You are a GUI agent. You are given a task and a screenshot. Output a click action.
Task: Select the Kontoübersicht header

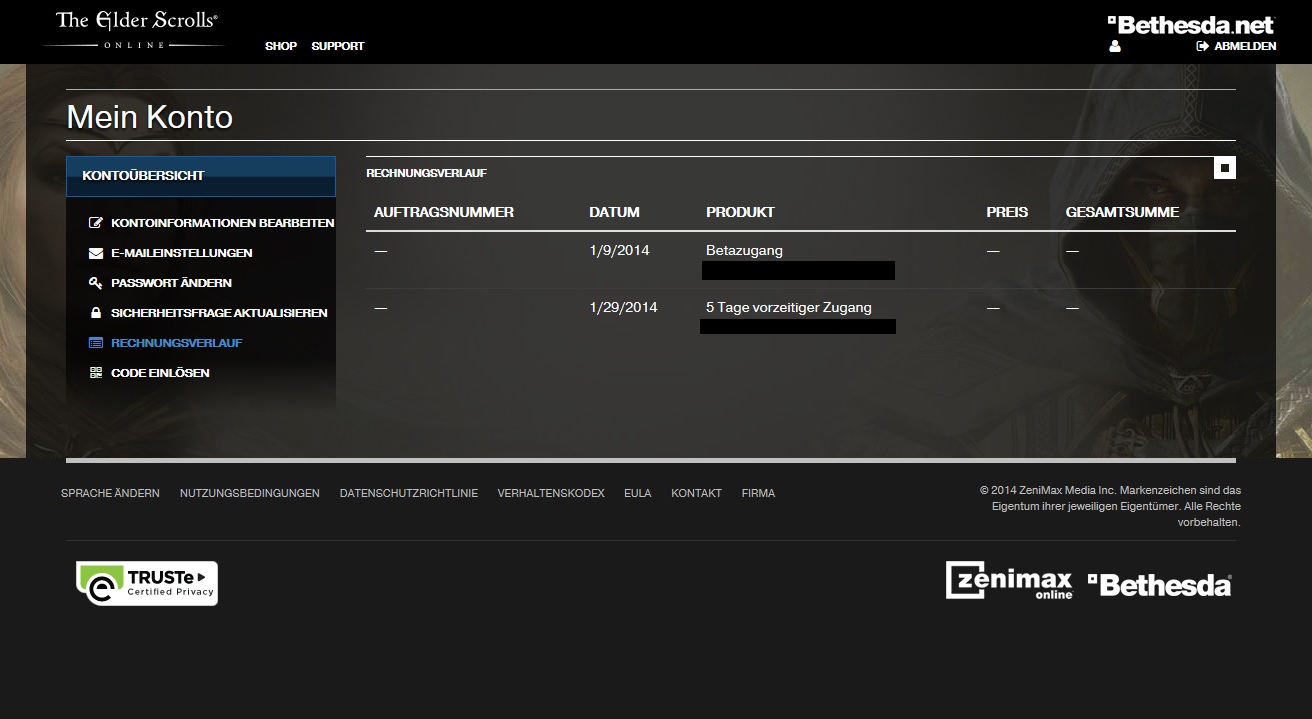pyautogui.click(x=201, y=176)
